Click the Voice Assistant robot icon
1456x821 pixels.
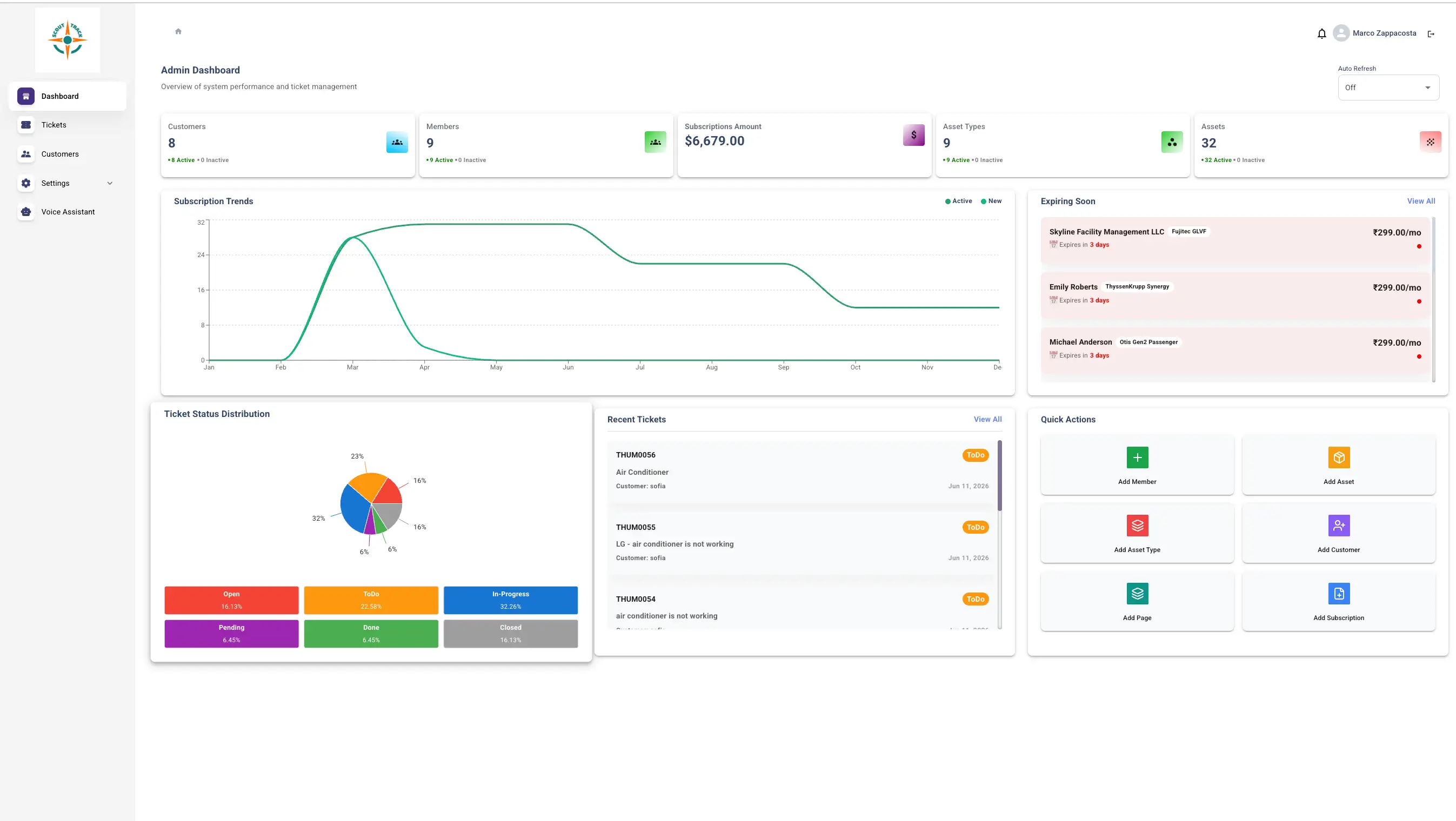(x=26, y=212)
